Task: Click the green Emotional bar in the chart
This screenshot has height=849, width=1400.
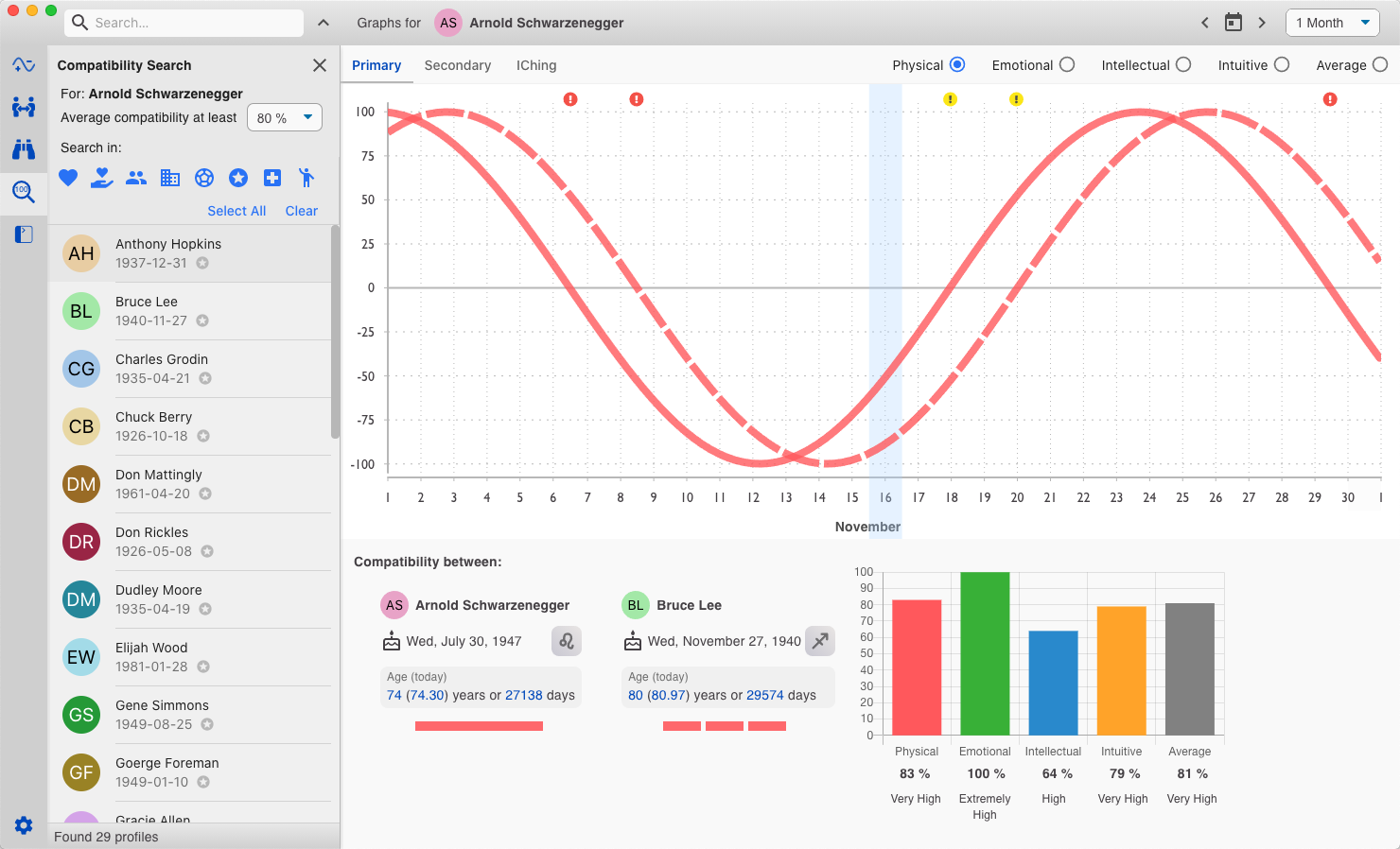Action: pyautogui.click(x=985, y=653)
